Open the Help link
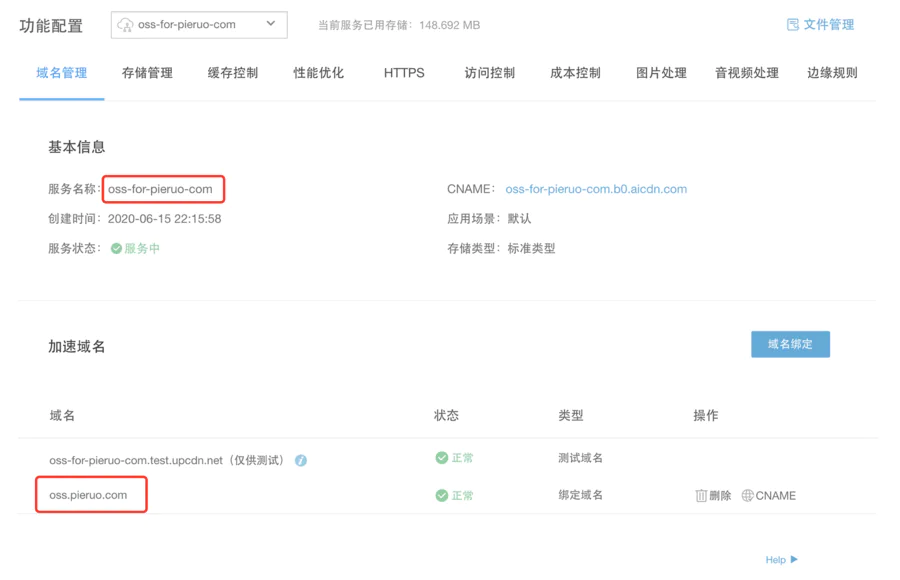The height and width of the screenshot is (580, 900). [775, 560]
